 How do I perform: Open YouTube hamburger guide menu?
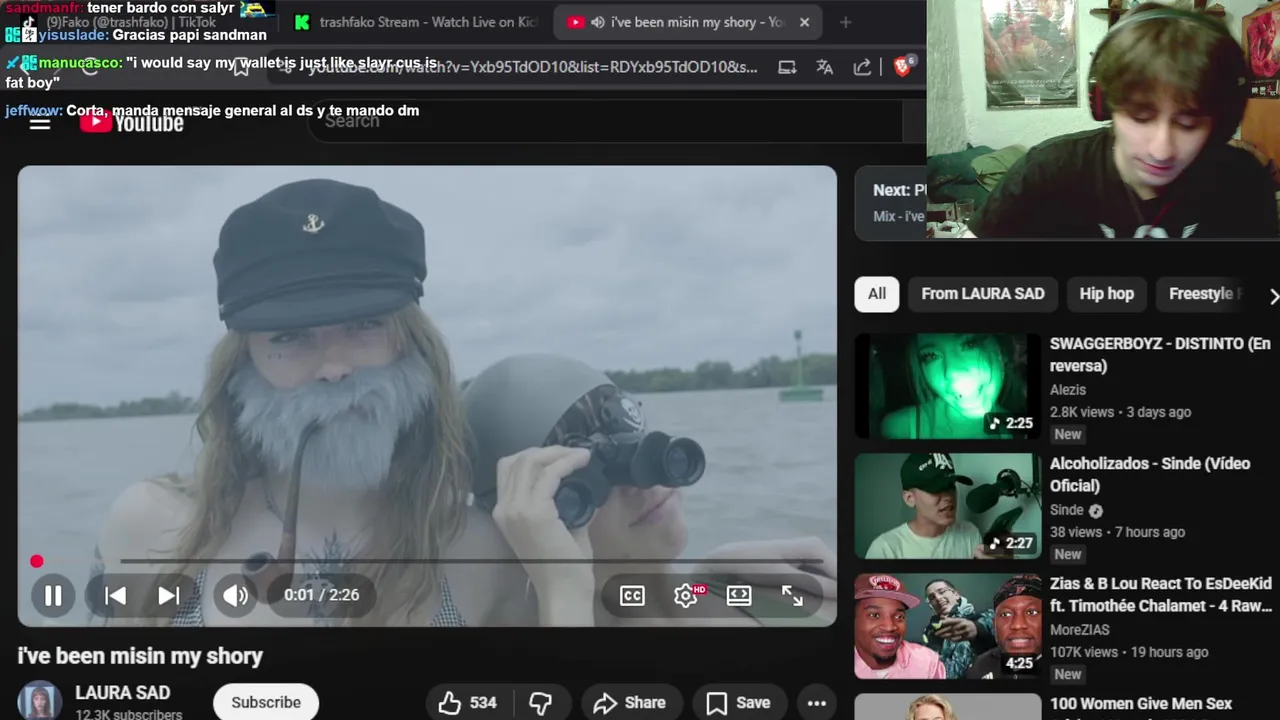click(x=40, y=123)
